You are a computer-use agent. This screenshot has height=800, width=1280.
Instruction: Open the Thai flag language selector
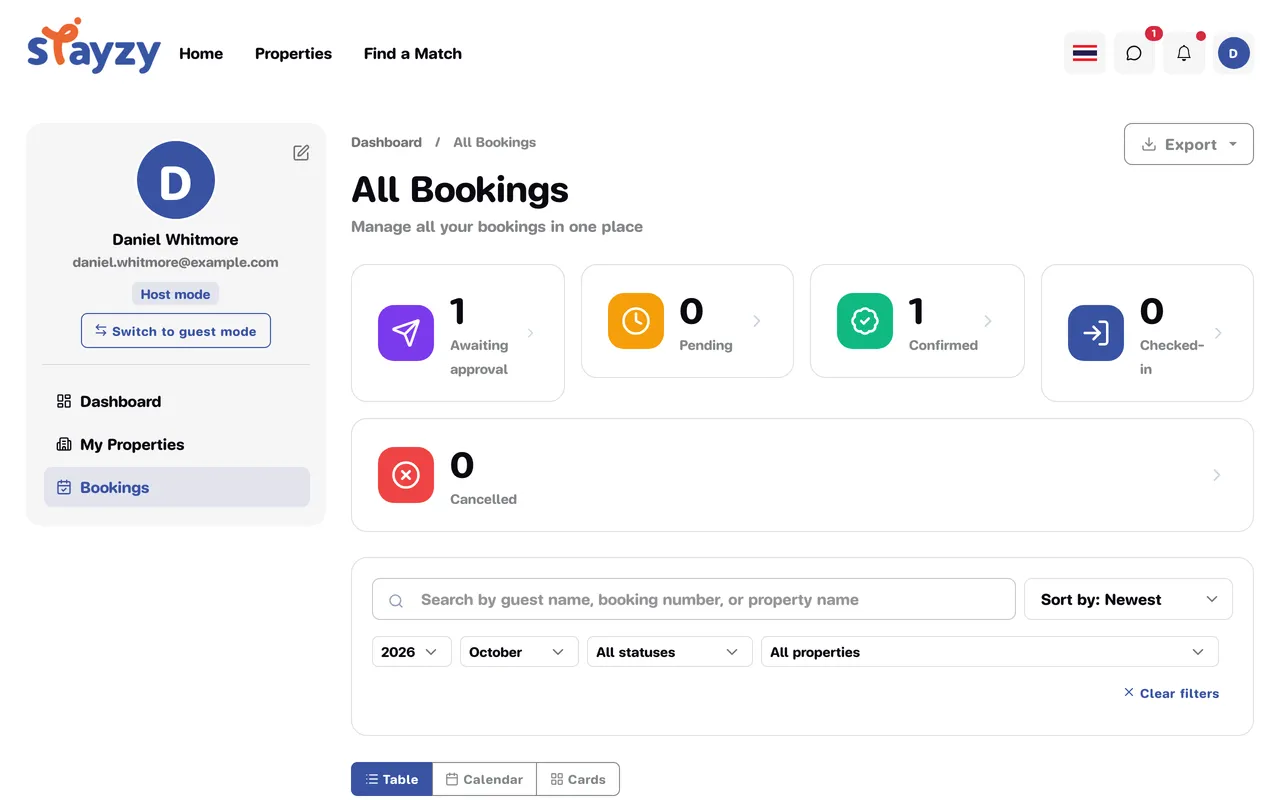(x=1085, y=53)
